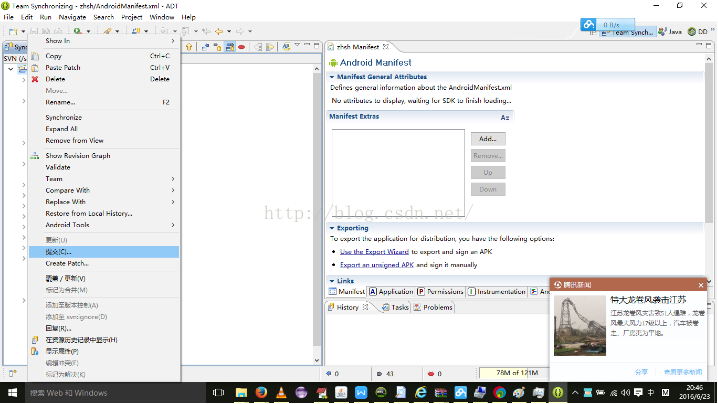The height and width of the screenshot is (404, 718).
Task: Click the Windows Start button
Action: [x=13, y=391]
